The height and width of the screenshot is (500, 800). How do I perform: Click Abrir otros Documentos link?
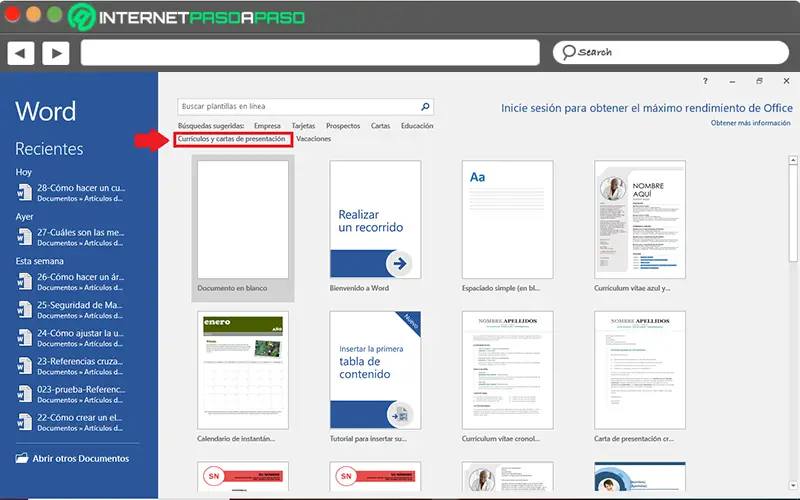pyautogui.click(x=81, y=458)
